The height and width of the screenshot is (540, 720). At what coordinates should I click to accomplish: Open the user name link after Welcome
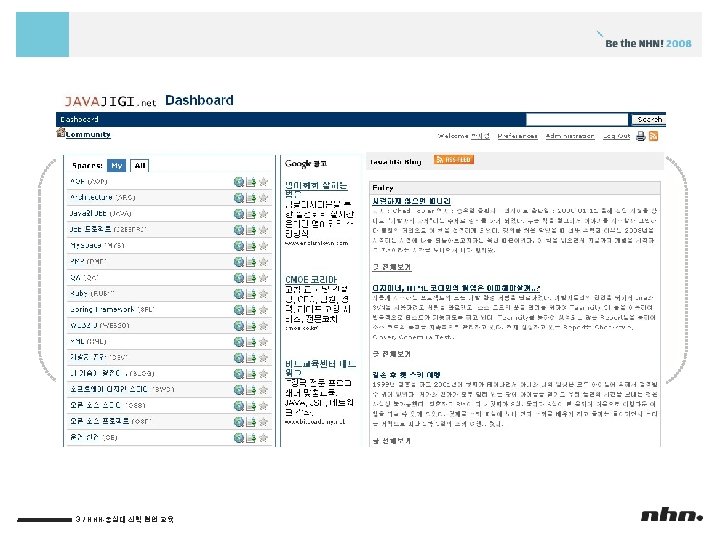(x=480, y=136)
